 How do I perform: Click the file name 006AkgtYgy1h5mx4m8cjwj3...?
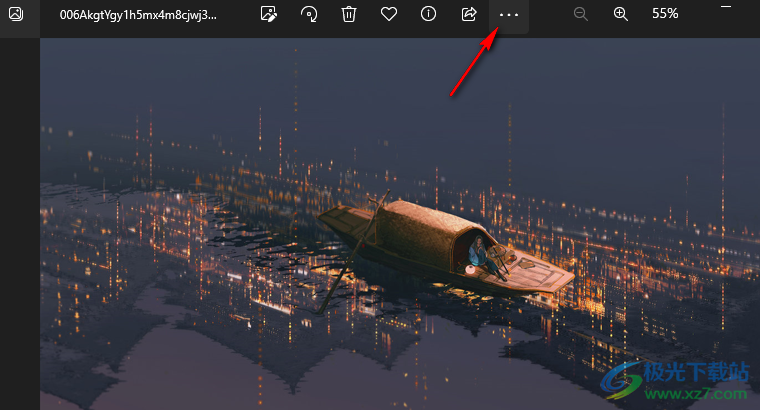pos(138,15)
